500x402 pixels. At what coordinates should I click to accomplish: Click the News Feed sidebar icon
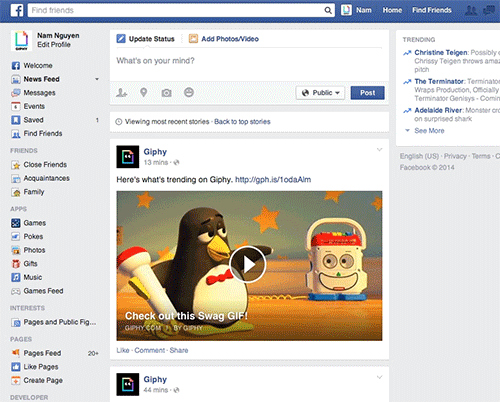click(x=16, y=79)
